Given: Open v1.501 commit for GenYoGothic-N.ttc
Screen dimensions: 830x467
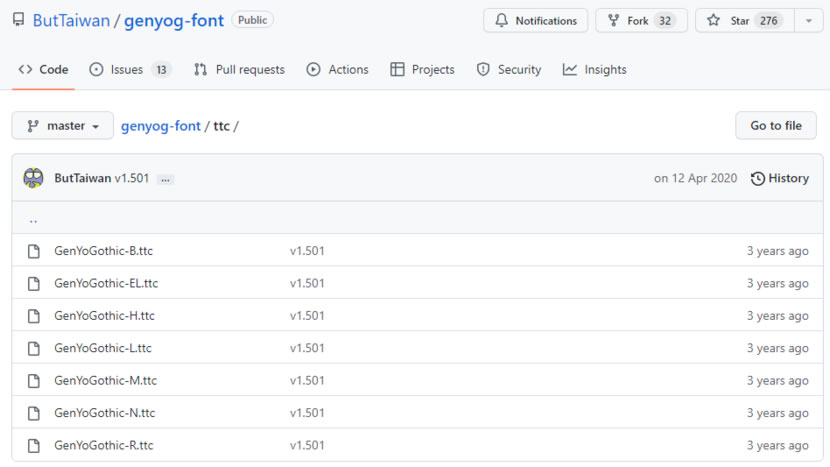Looking at the screenshot, I should point(307,412).
